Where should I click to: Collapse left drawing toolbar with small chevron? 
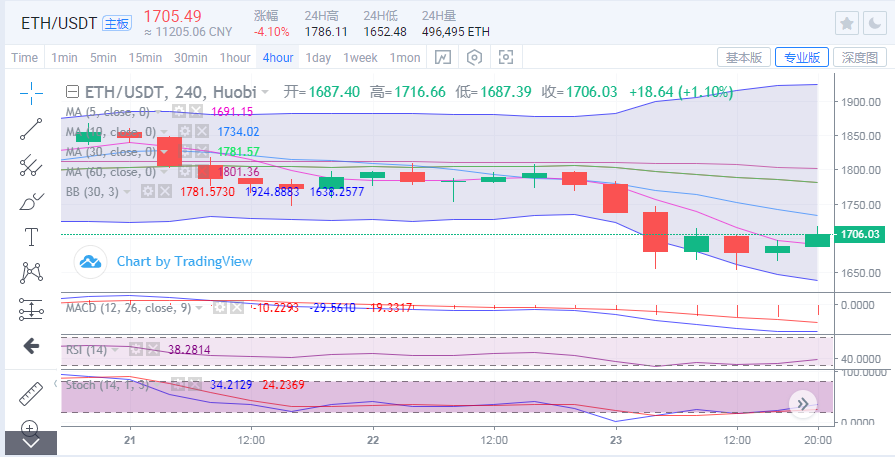pyautogui.click(x=55, y=383)
